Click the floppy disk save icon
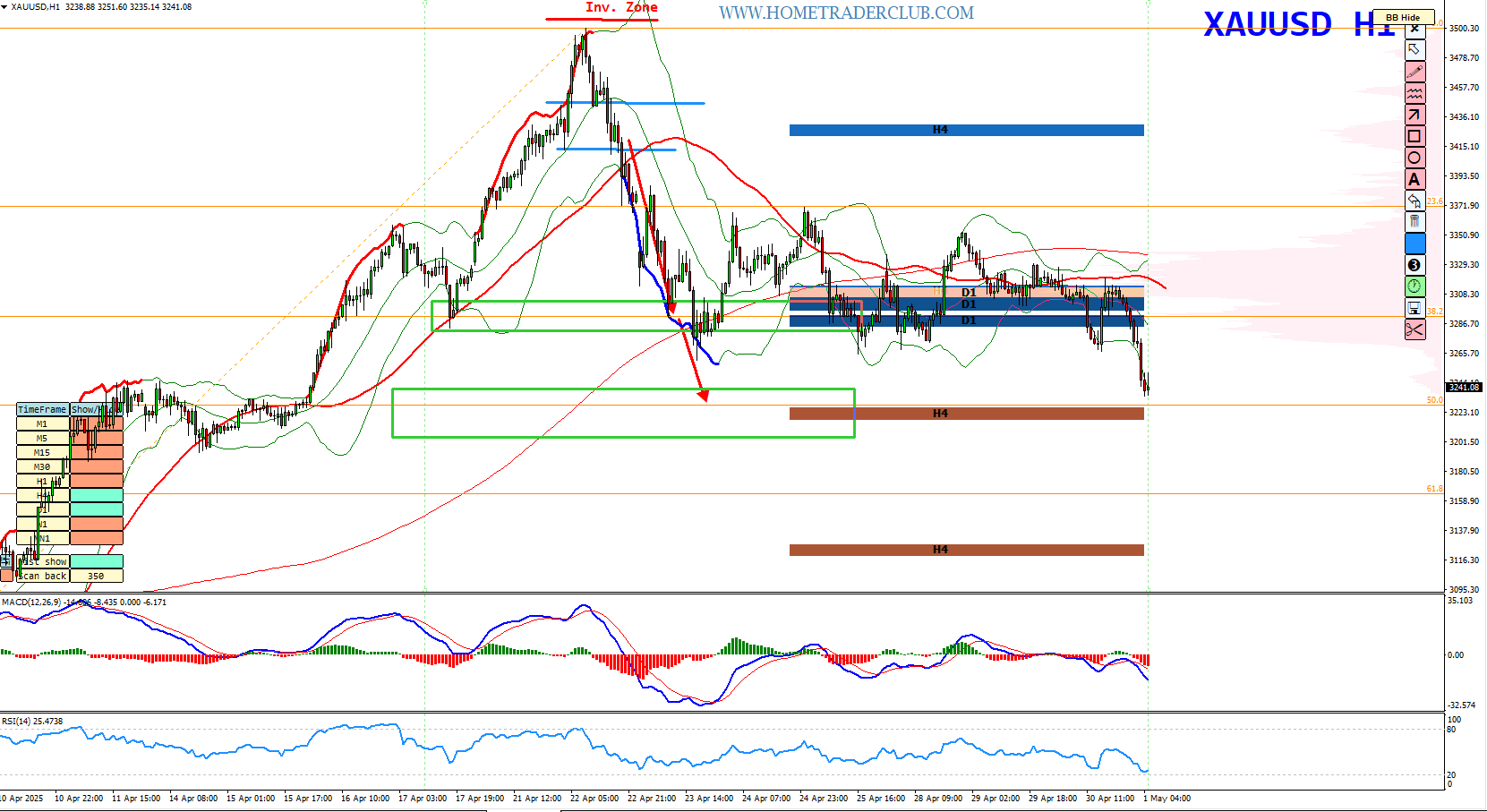This screenshot has width=1487, height=812. [x=1414, y=308]
